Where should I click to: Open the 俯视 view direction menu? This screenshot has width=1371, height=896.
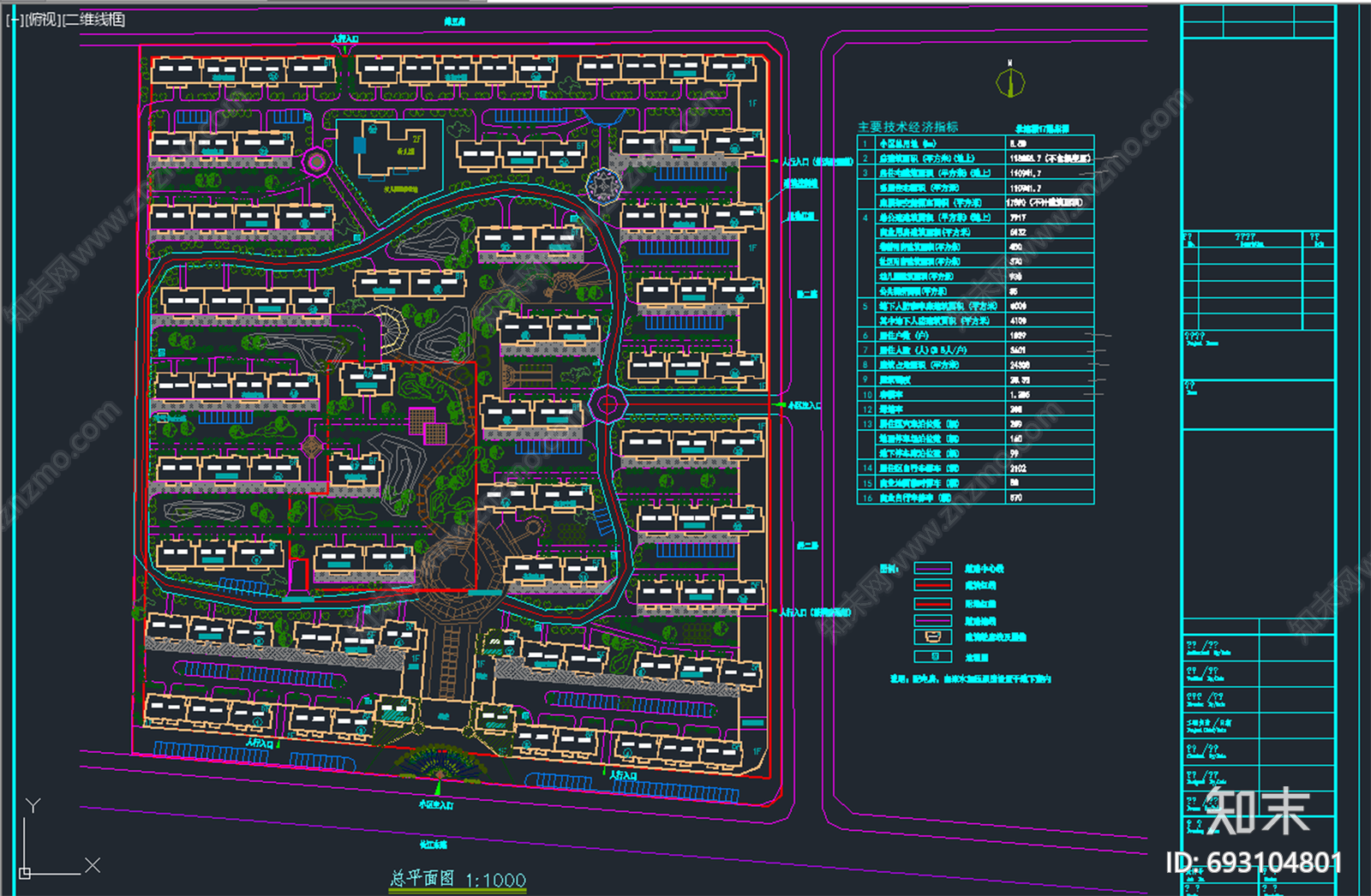pyautogui.click(x=43, y=20)
